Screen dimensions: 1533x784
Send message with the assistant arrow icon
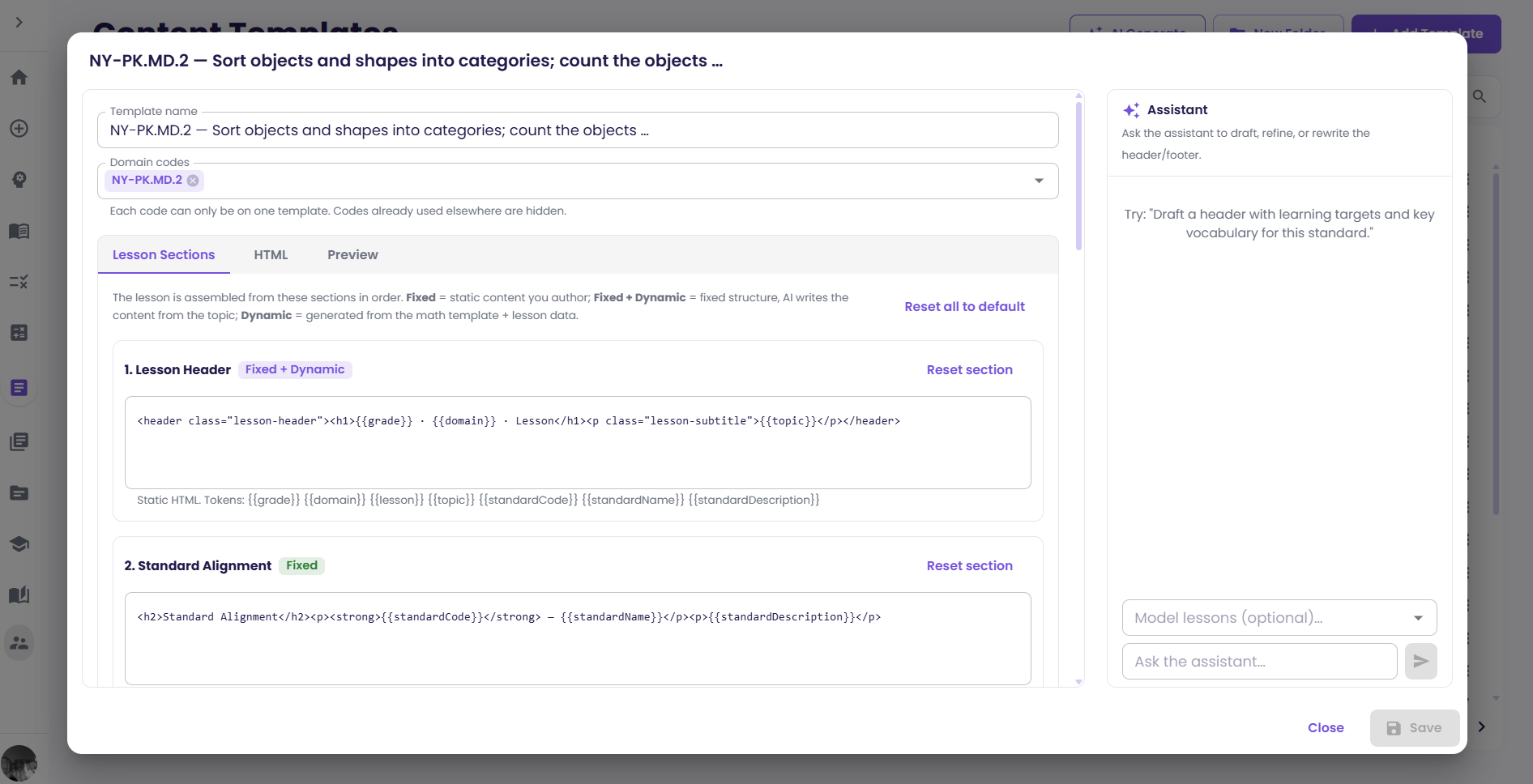tap(1421, 662)
